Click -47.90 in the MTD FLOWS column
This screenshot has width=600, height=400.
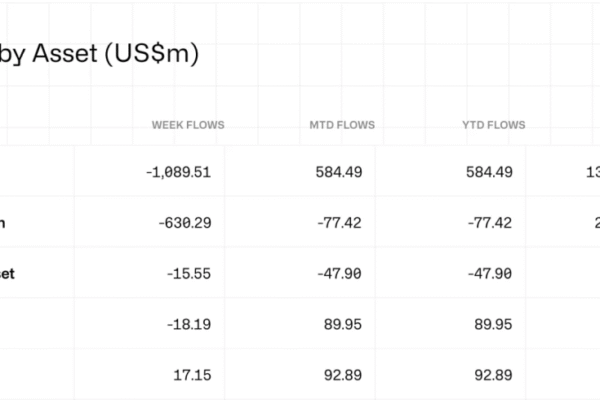click(x=340, y=273)
